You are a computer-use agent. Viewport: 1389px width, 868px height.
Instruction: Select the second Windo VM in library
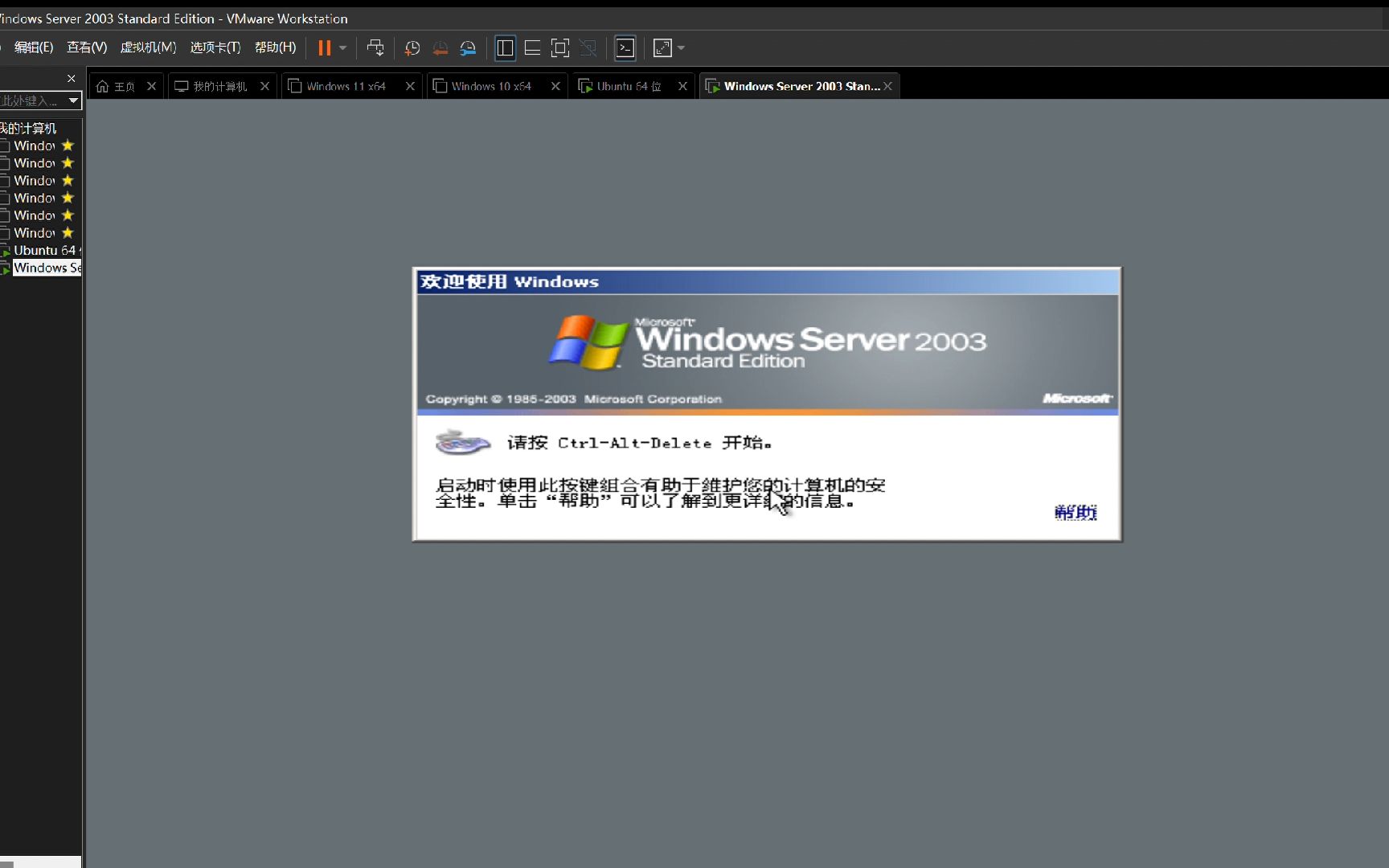tap(34, 163)
